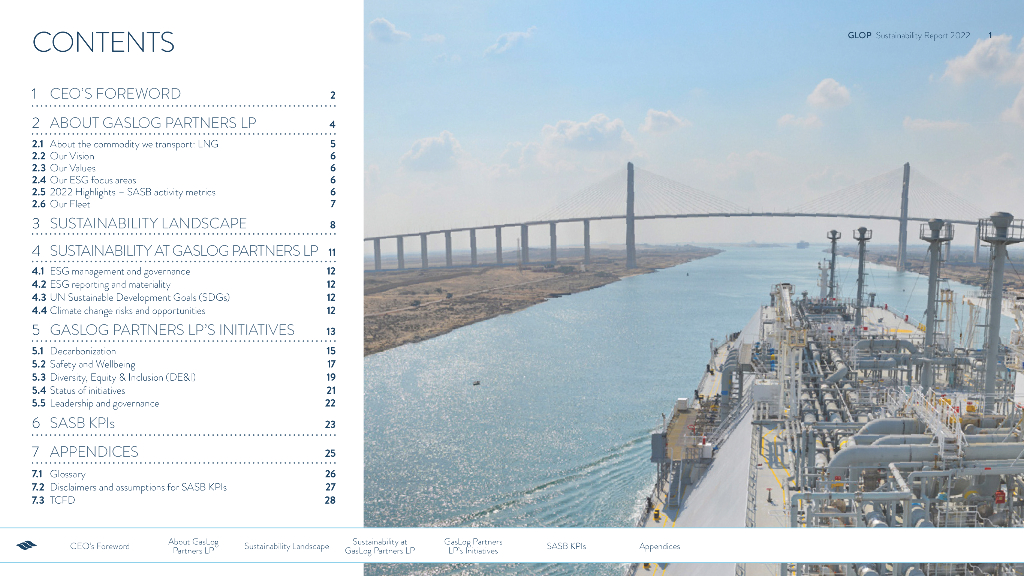
Task: Jump to section 1 CEO'S FOREWORD
Action: (184, 94)
